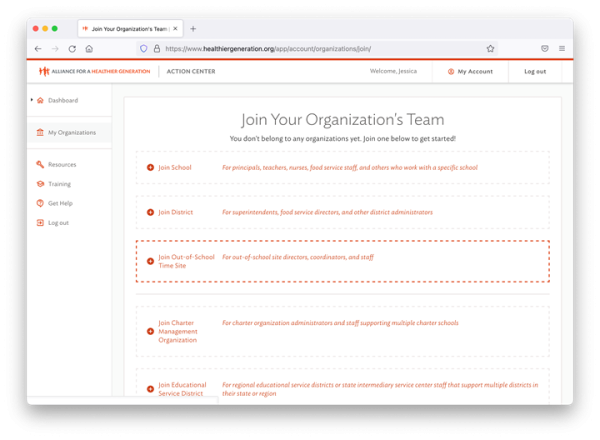Viewport: 600px width, 440px height.
Task: Click the Get Help icon in sidebar
Action: [x=41, y=203]
